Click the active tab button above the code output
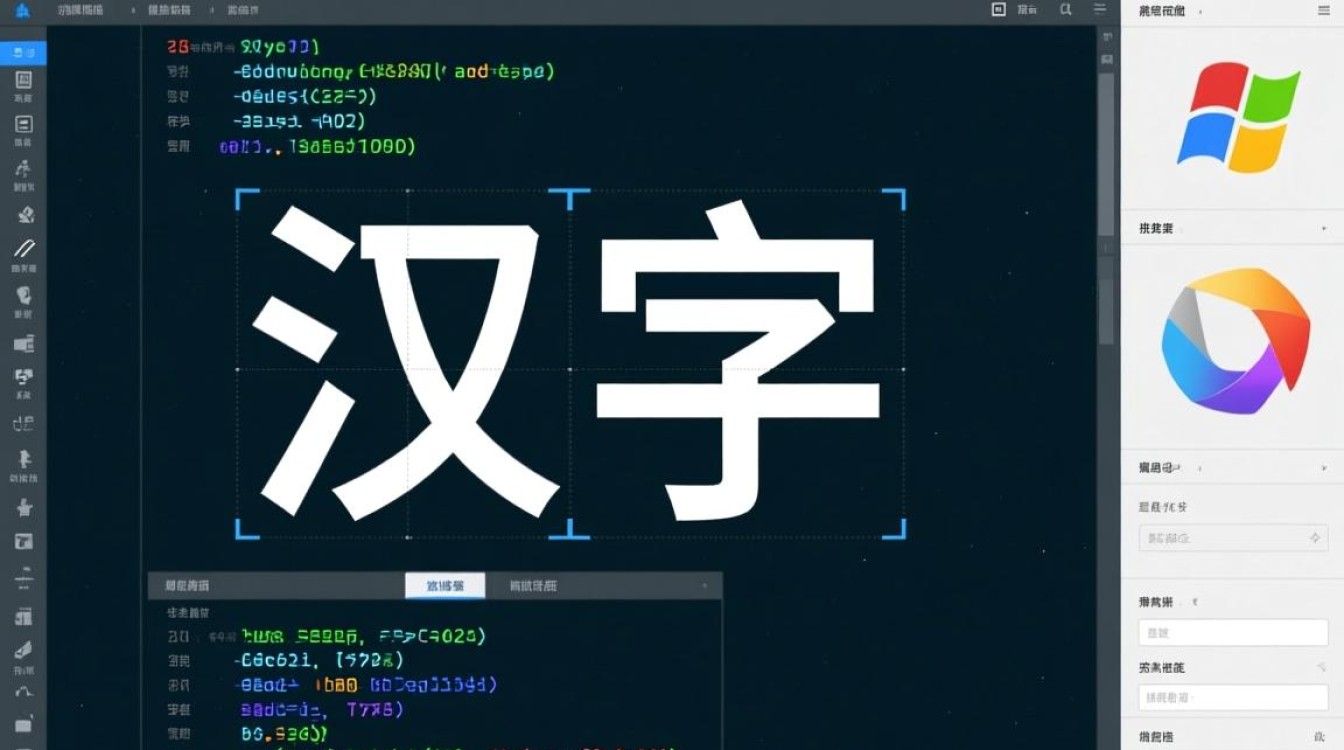This screenshot has height=750, width=1344. [x=444, y=586]
